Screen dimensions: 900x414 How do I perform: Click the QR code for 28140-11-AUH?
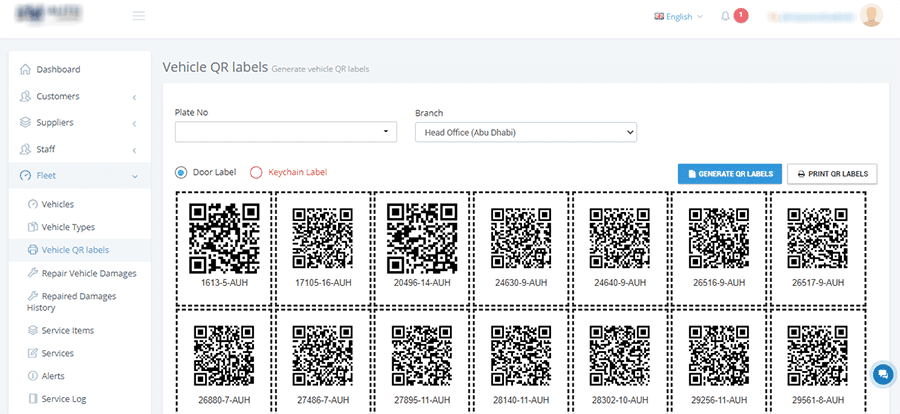[x=521, y=356]
